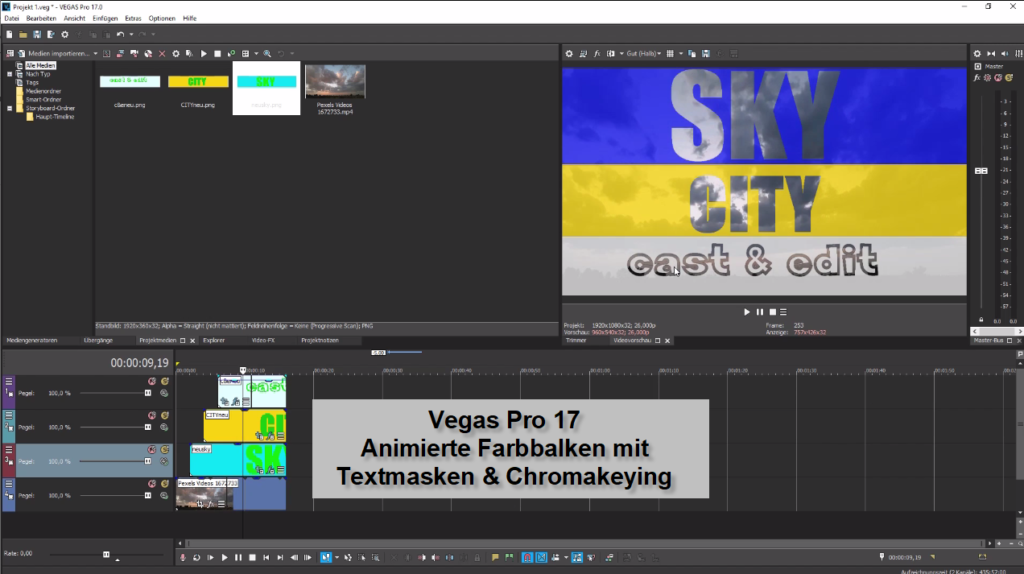Pause timeline playback in transport
This screenshot has height=574, width=1024.
(x=238, y=558)
